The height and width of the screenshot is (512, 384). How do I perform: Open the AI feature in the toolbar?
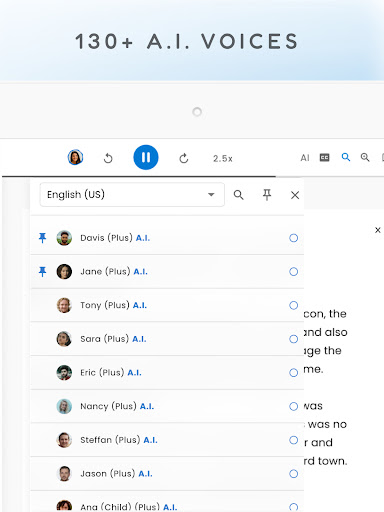point(305,158)
